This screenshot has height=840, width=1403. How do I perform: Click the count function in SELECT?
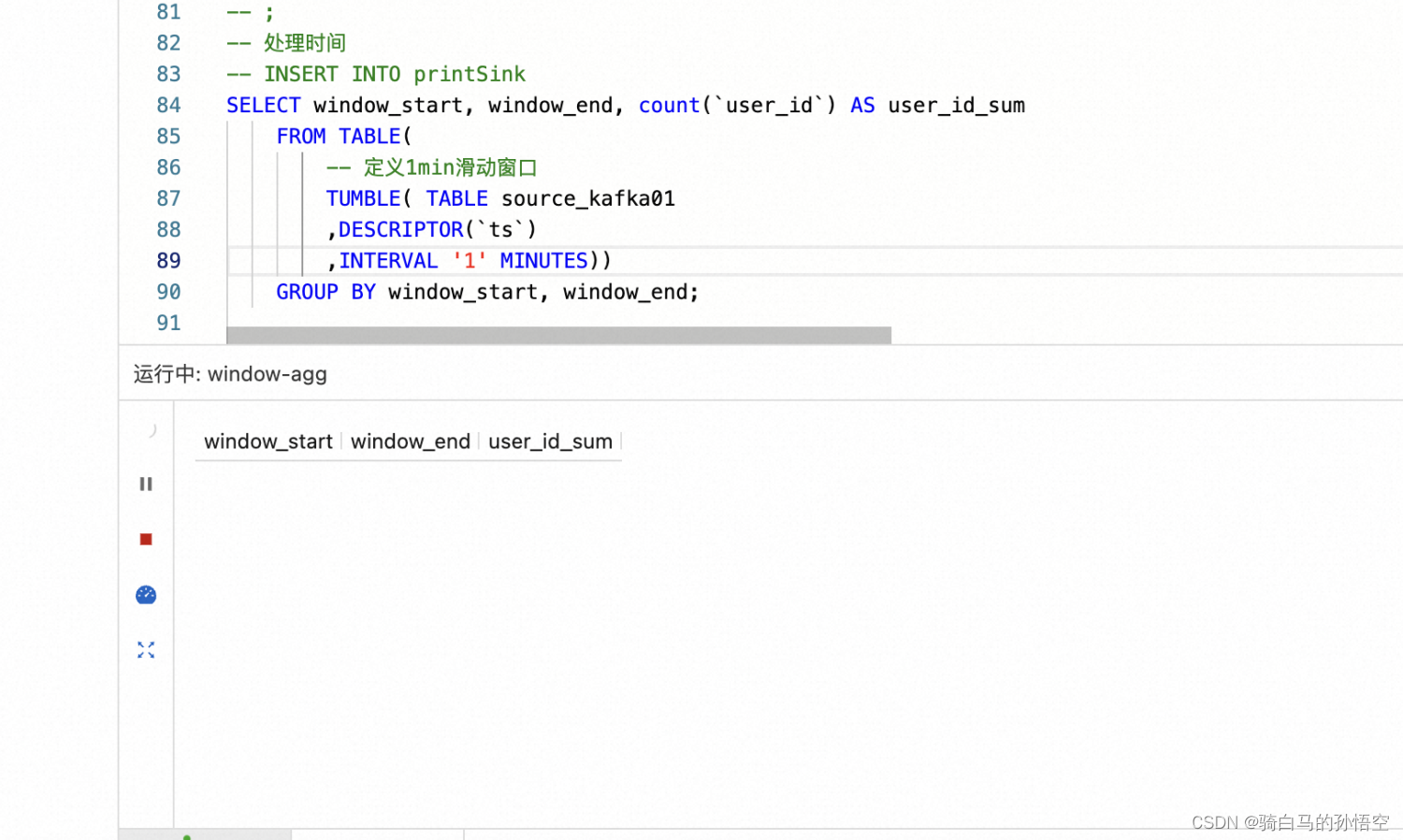[x=669, y=106]
